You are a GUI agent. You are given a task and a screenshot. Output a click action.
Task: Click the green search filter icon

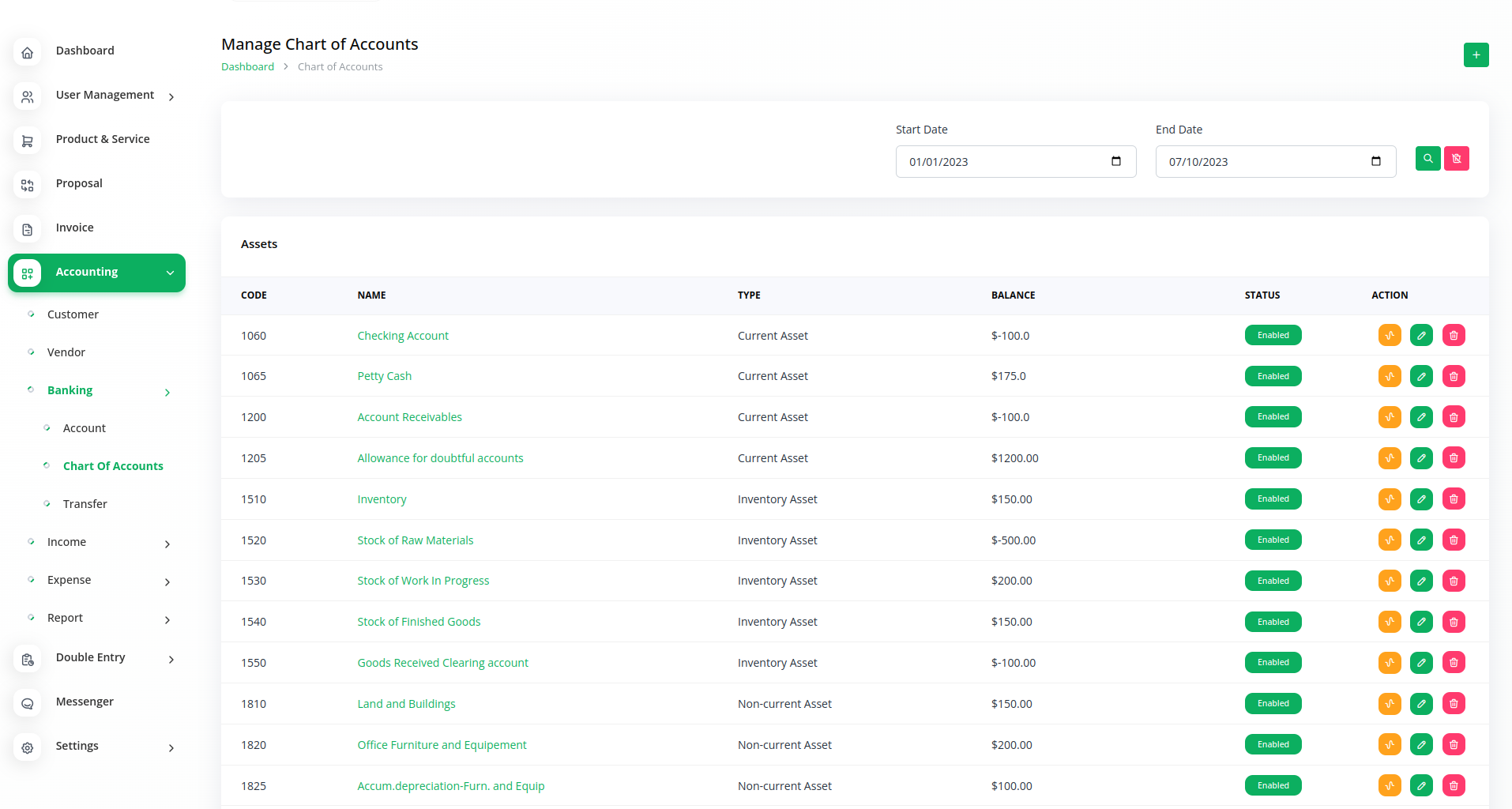click(1427, 159)
